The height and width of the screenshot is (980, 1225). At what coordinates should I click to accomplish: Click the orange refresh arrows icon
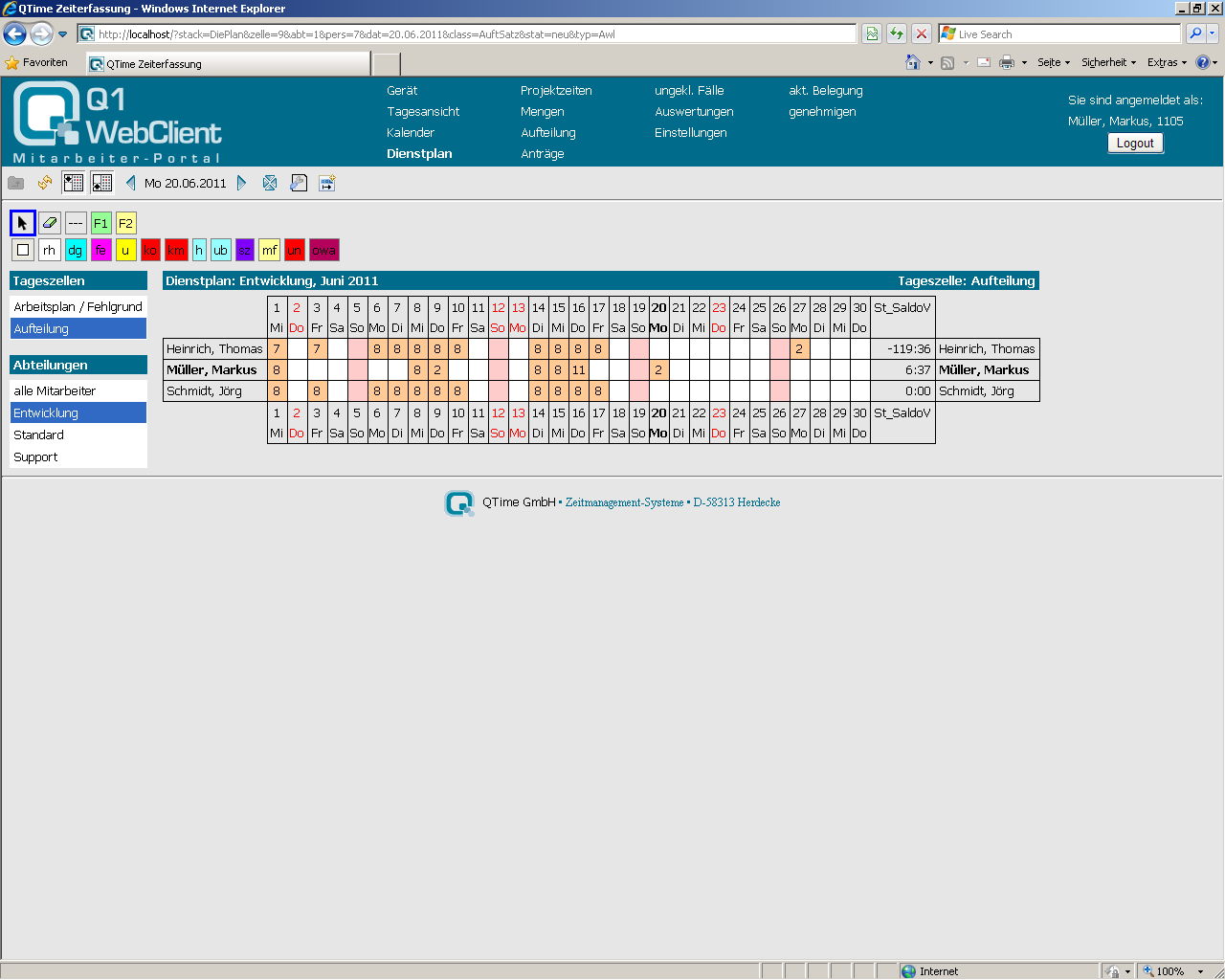tap(44, 183)
